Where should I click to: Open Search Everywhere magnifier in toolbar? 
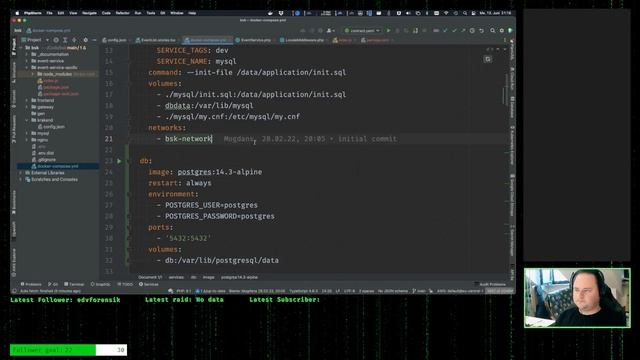point(493,31)
